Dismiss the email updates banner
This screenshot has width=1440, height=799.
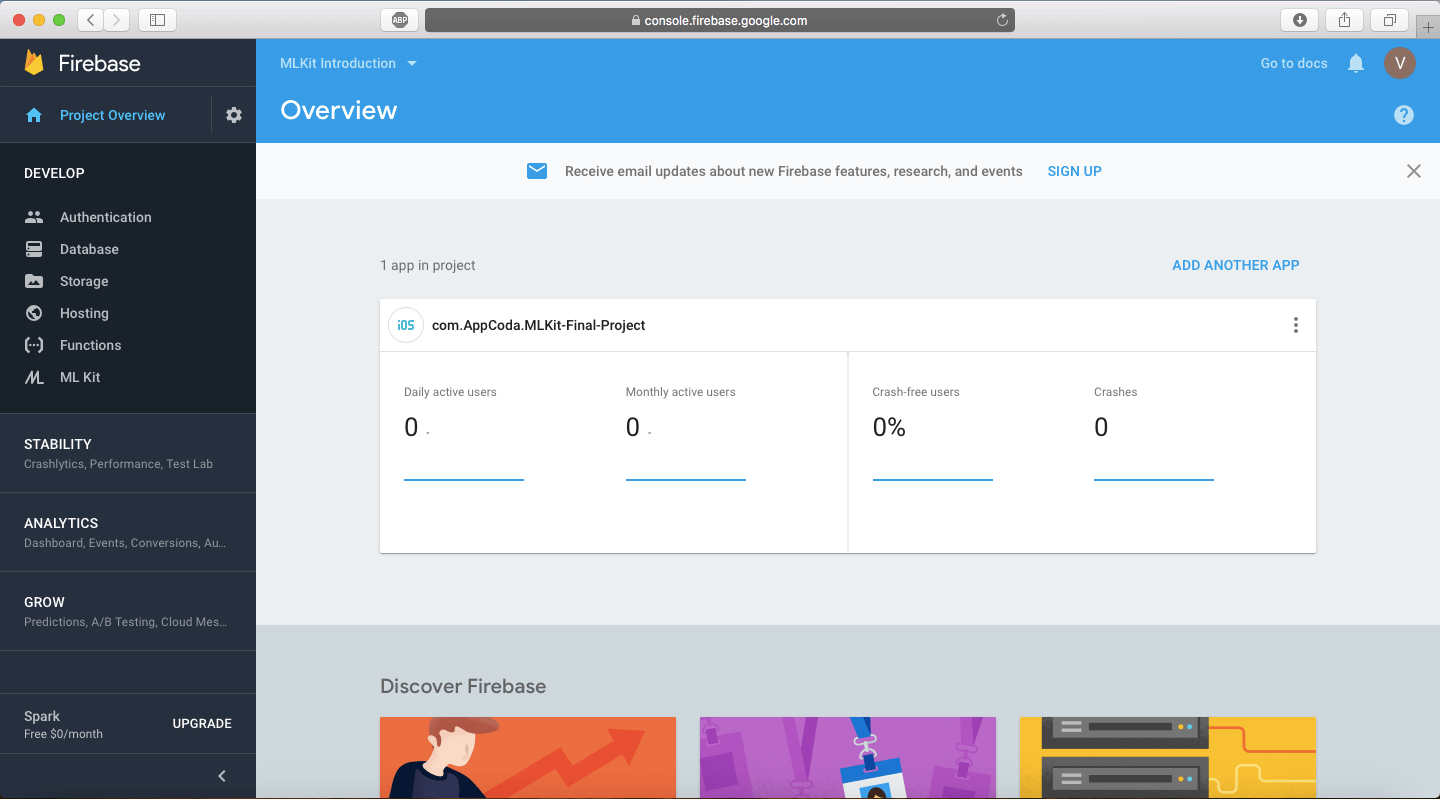[x=1413, y=171]
